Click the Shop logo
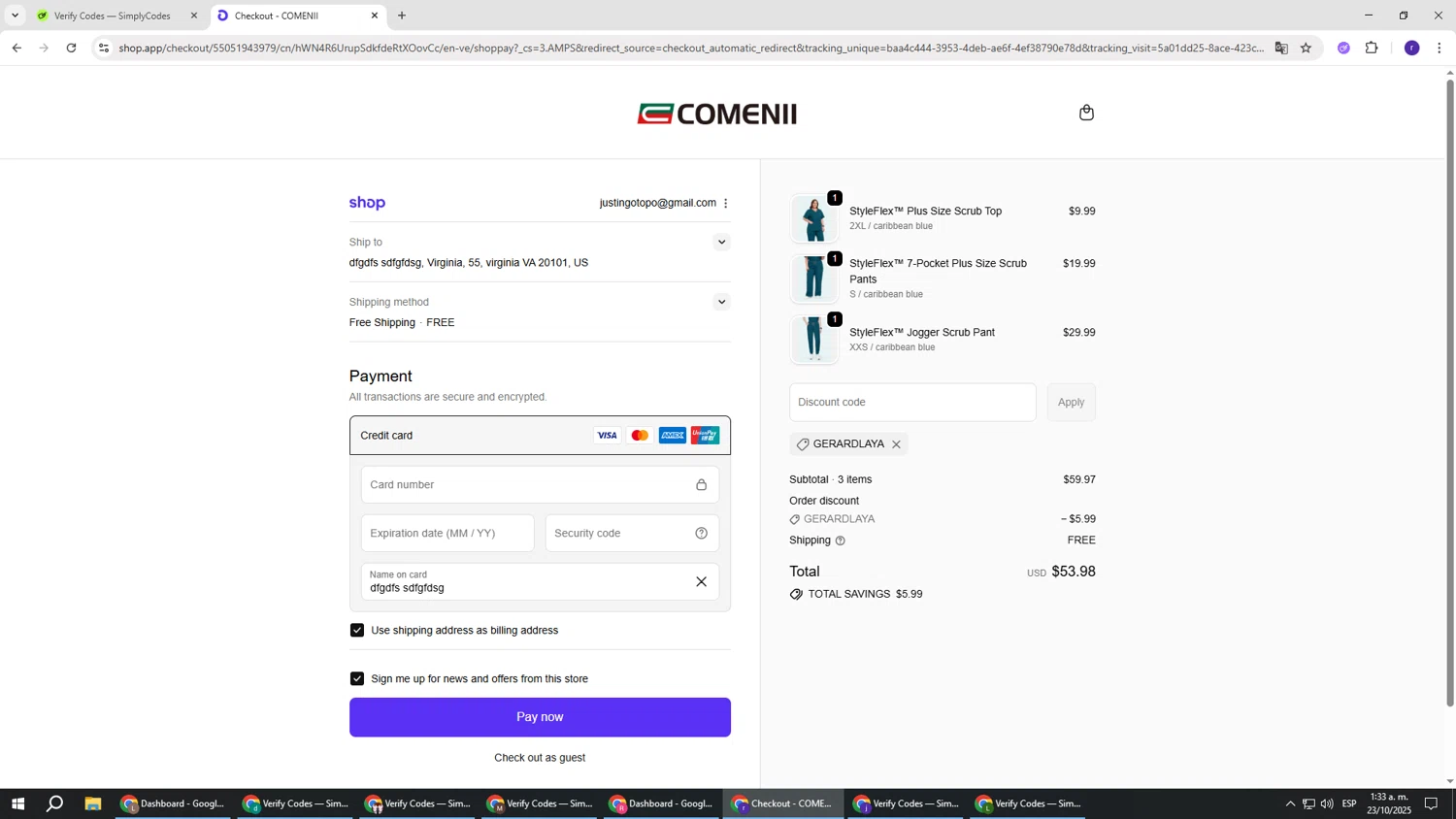1456x819 pixels. [367, 203]
